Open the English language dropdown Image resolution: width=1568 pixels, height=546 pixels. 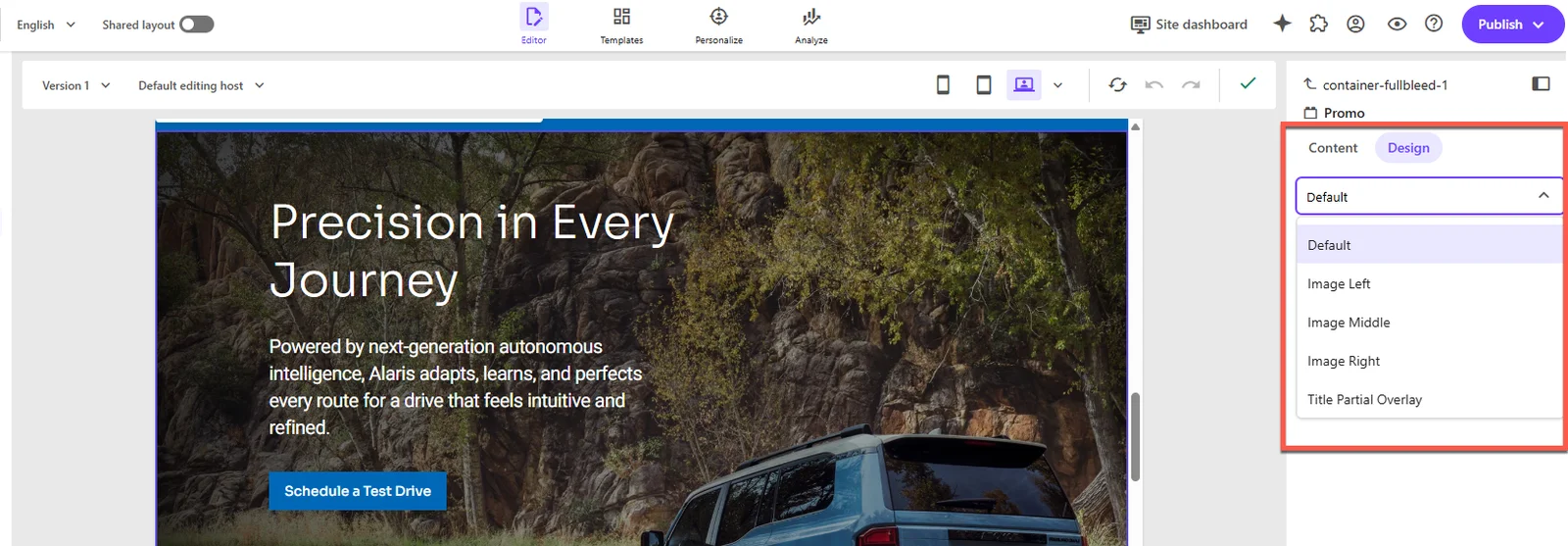(x=46, y=25)
